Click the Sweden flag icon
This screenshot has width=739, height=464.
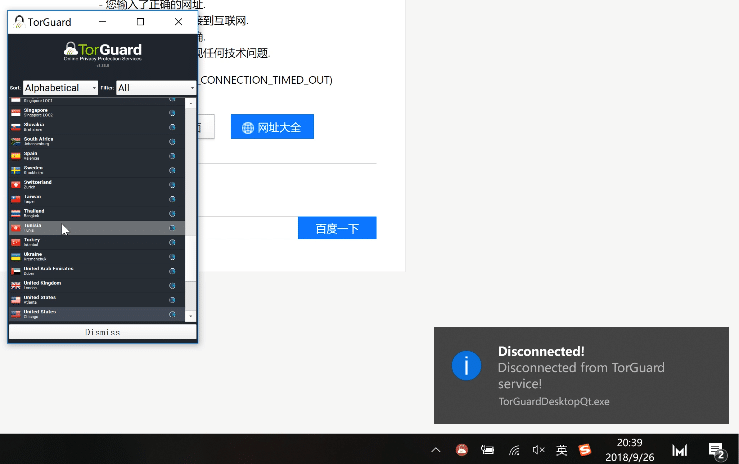pyautogui.click(x=16, y=170)
